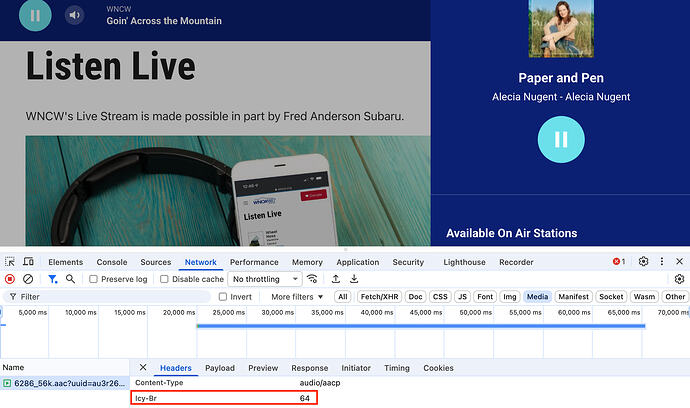Image resolution: width=690 pixels, height=408 pixels.
Task: Go to the Application tab
Action: pyautogui.click(x=358, y=262)
